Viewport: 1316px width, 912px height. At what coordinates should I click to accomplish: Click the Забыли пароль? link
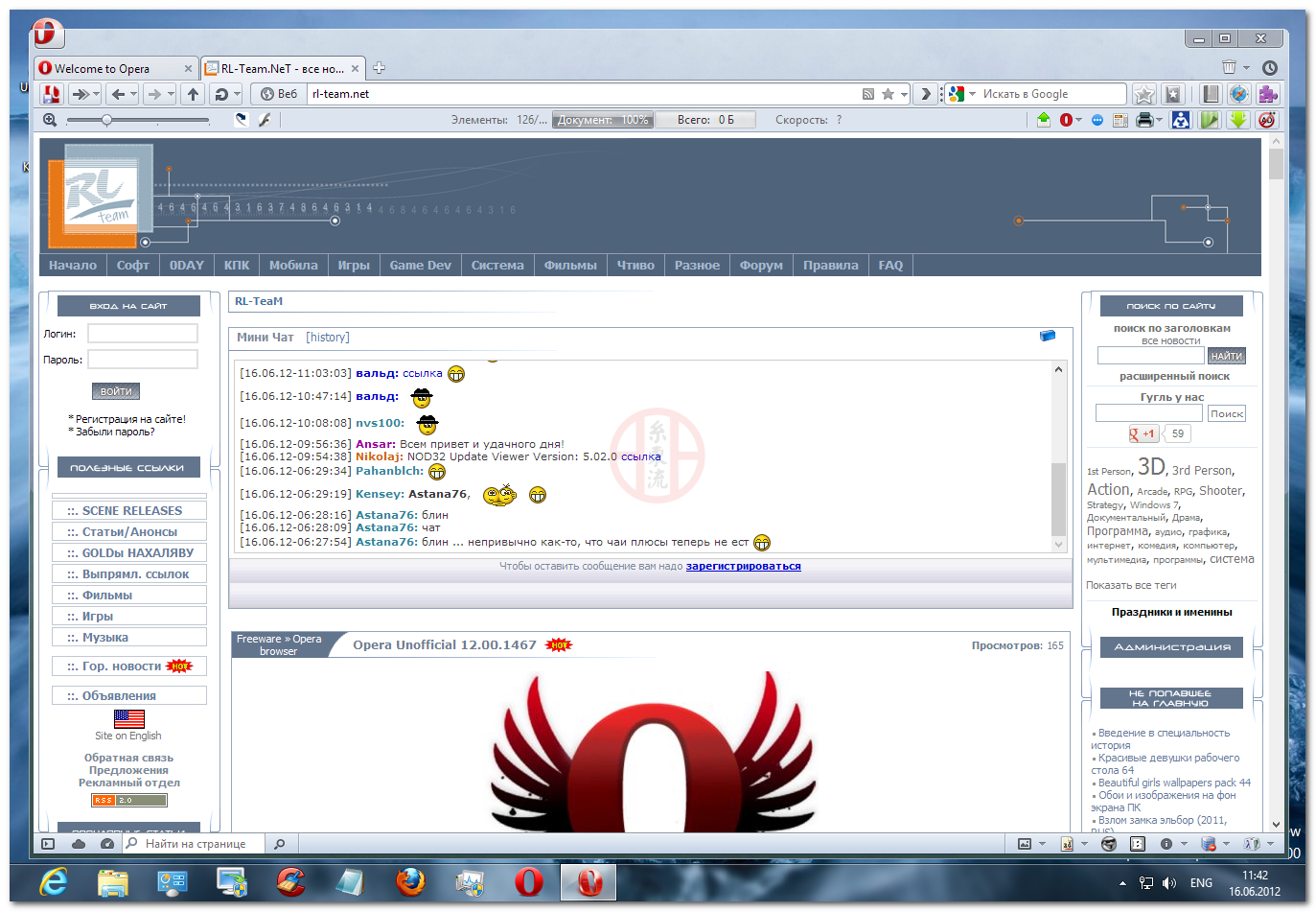[115, 432]
